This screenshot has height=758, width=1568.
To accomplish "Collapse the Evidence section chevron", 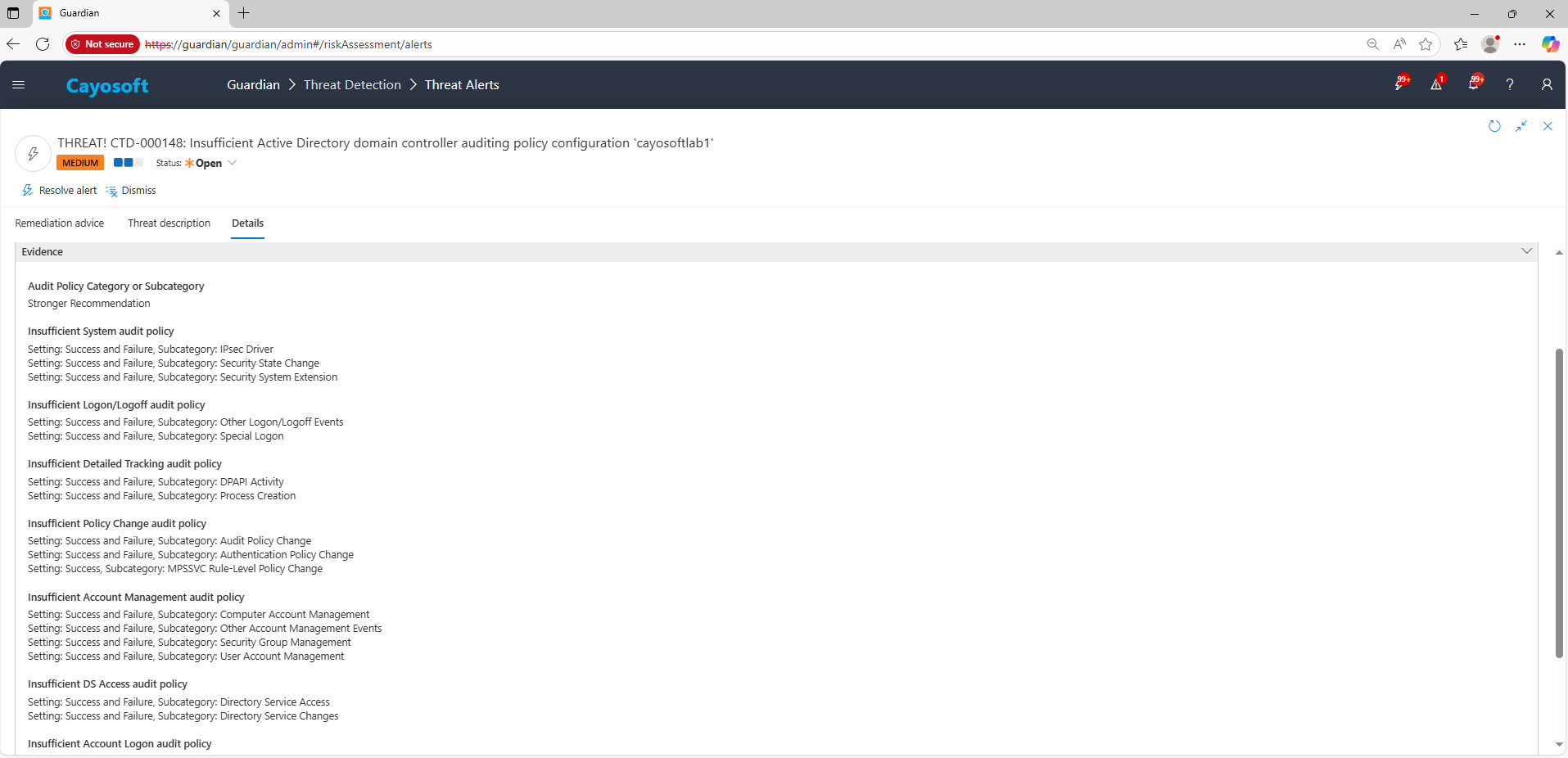I will click(1526, 251).
